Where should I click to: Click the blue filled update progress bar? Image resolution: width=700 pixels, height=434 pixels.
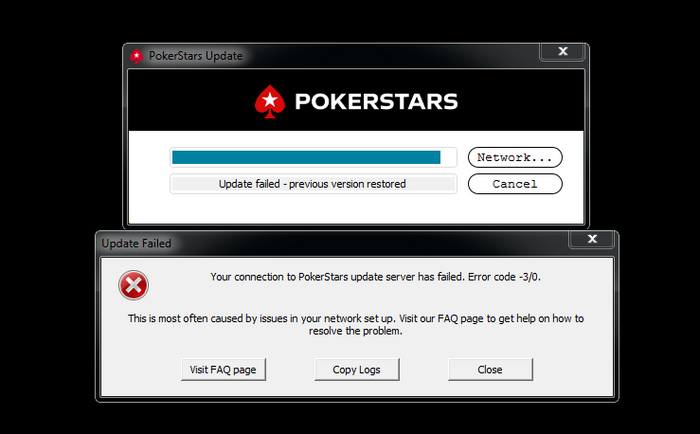tap(306, 157)
